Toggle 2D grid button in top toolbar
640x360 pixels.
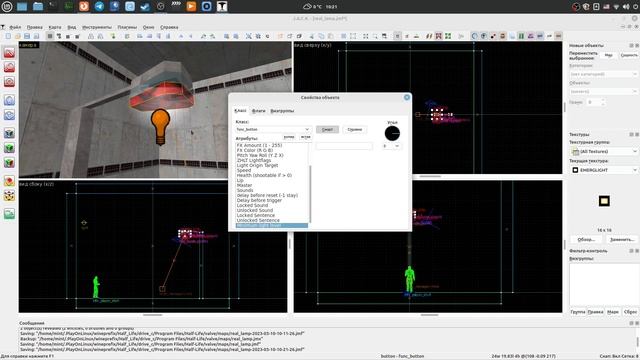[x=50, y=36]
